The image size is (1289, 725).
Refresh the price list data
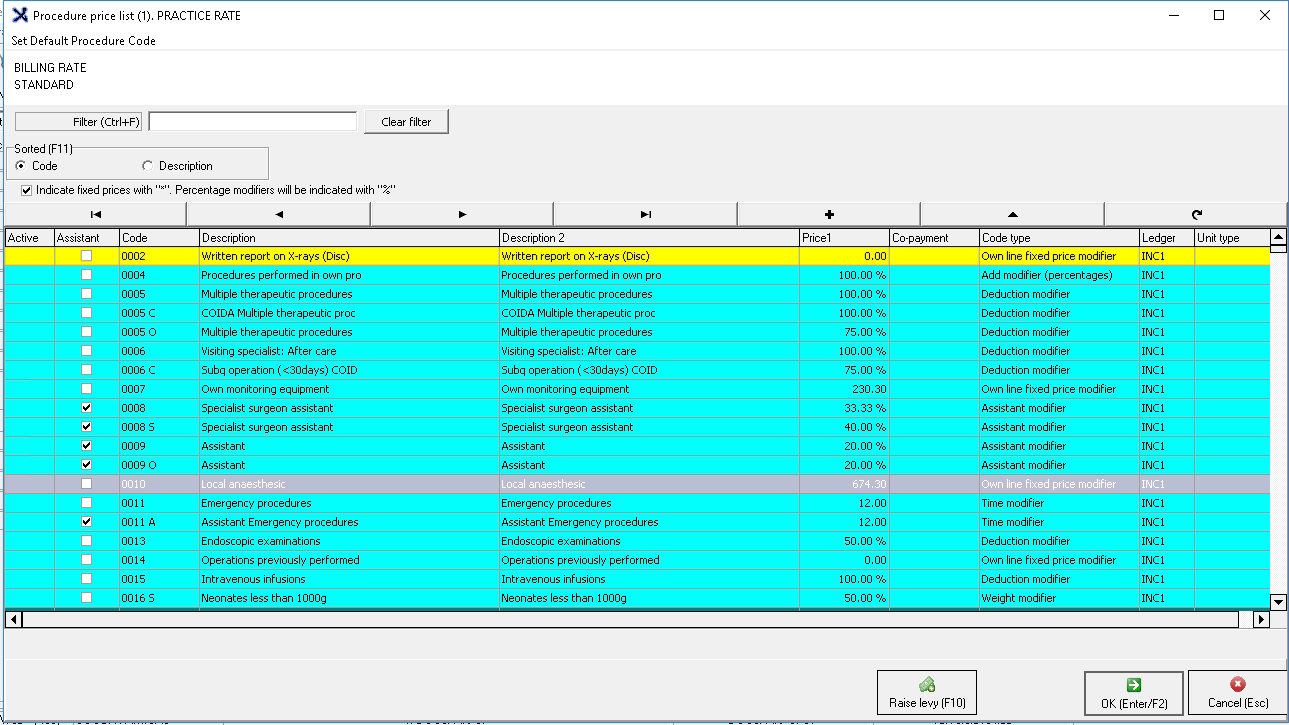click(x=1196, y=214)
